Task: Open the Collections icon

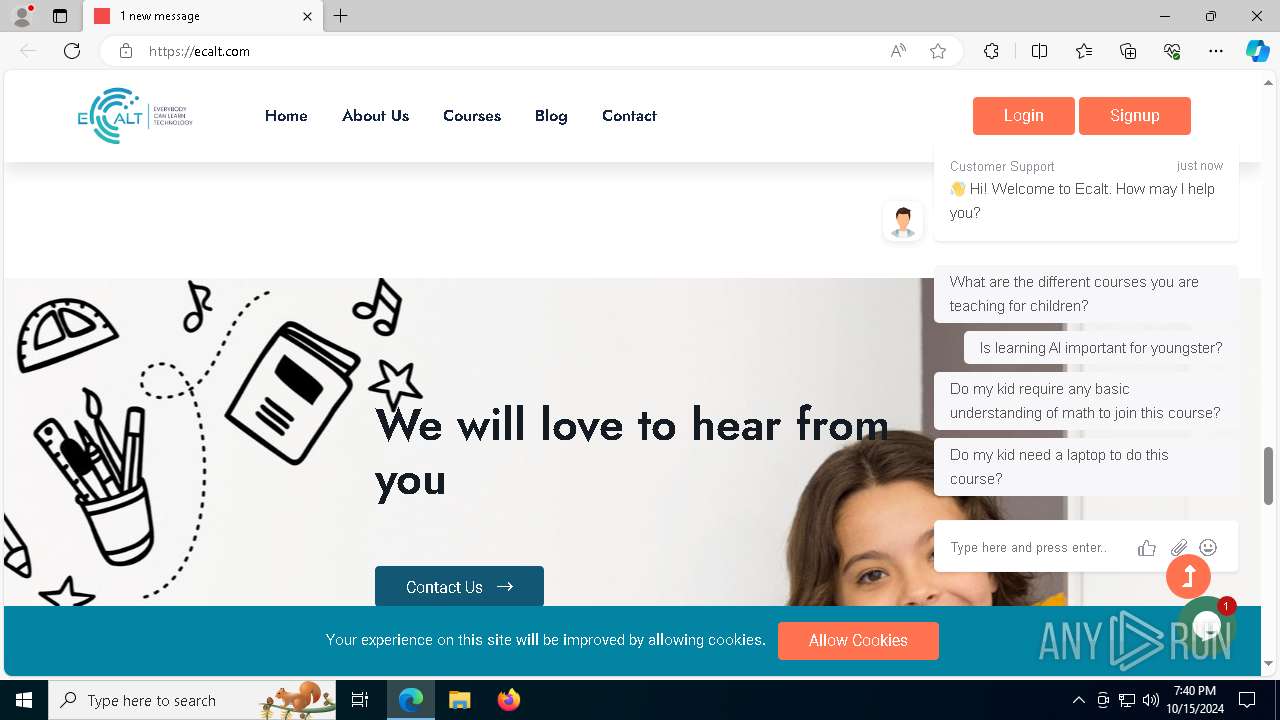Action: 1128,51
